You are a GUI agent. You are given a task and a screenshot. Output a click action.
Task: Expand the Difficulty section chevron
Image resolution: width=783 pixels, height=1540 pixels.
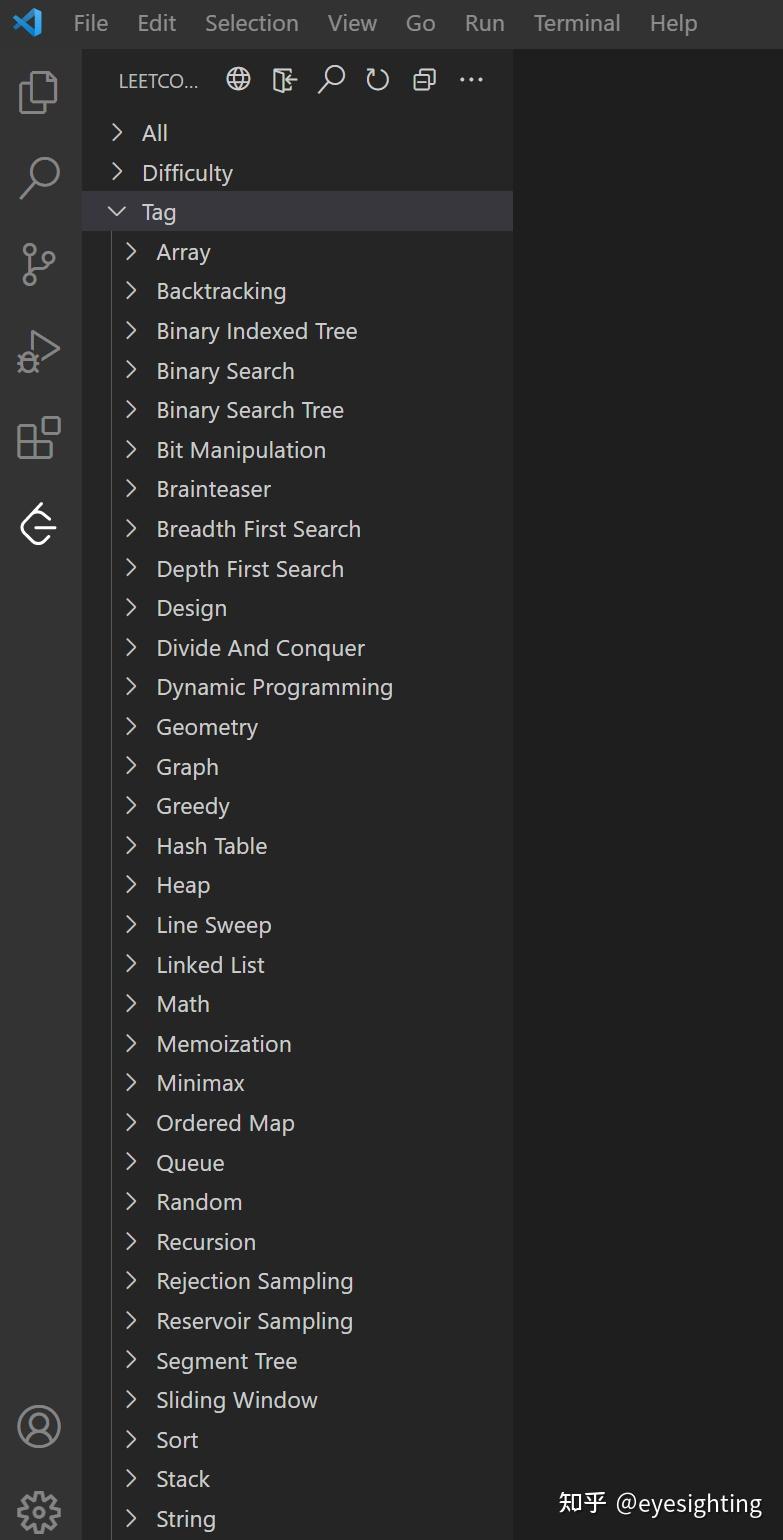click(117, 172)
